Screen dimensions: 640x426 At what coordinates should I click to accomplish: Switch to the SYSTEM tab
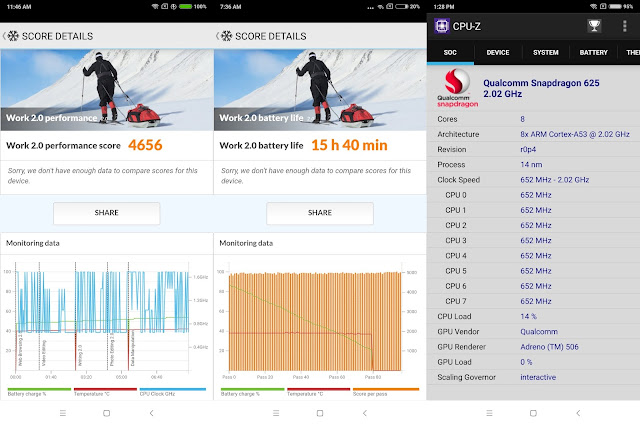click(x=546, y=52)
